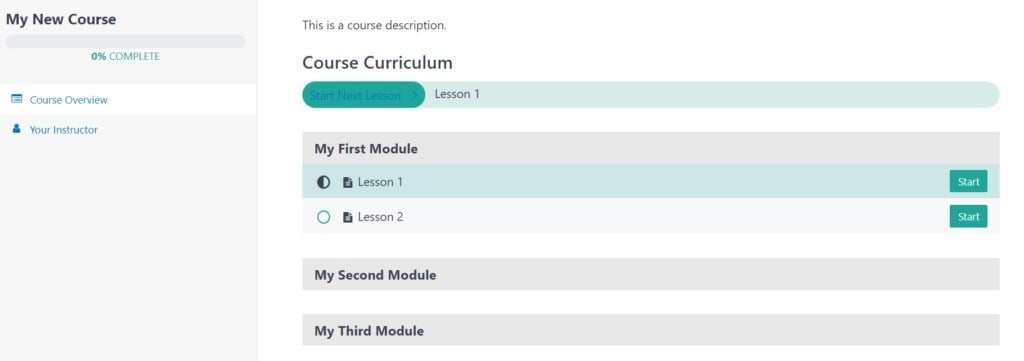Click Lesson 1 label in the next-lesson bar
This screenshot has width=1024, height=361.
(x=457, y=94)
